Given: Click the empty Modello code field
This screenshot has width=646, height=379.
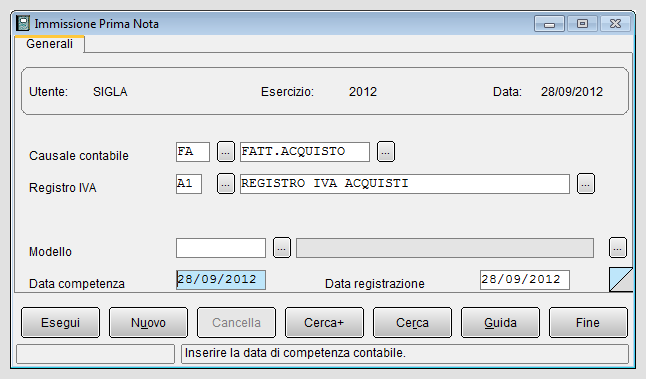Looking at the screenshot, I should click(221, 248).
